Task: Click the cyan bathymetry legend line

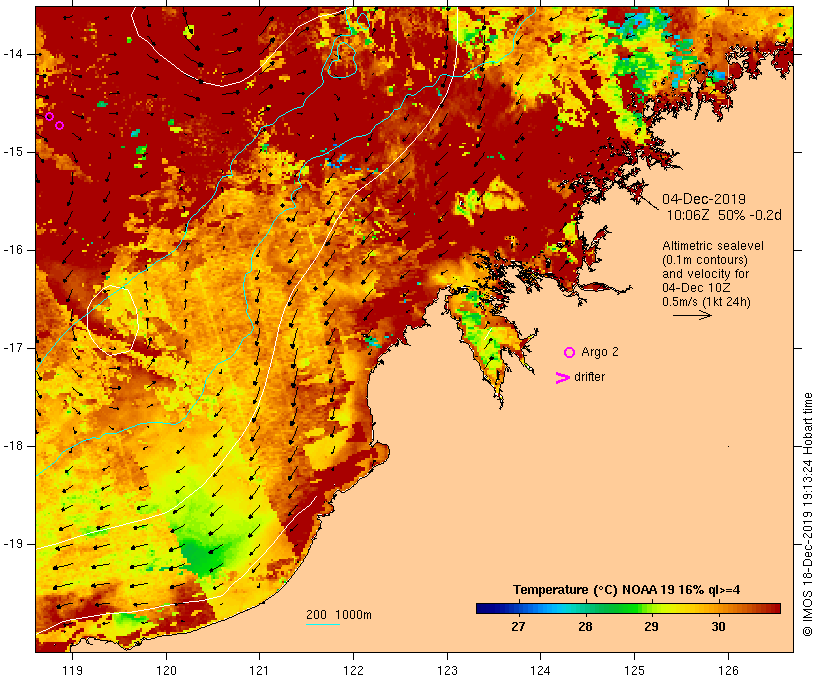Action: [x=323, y=624]
